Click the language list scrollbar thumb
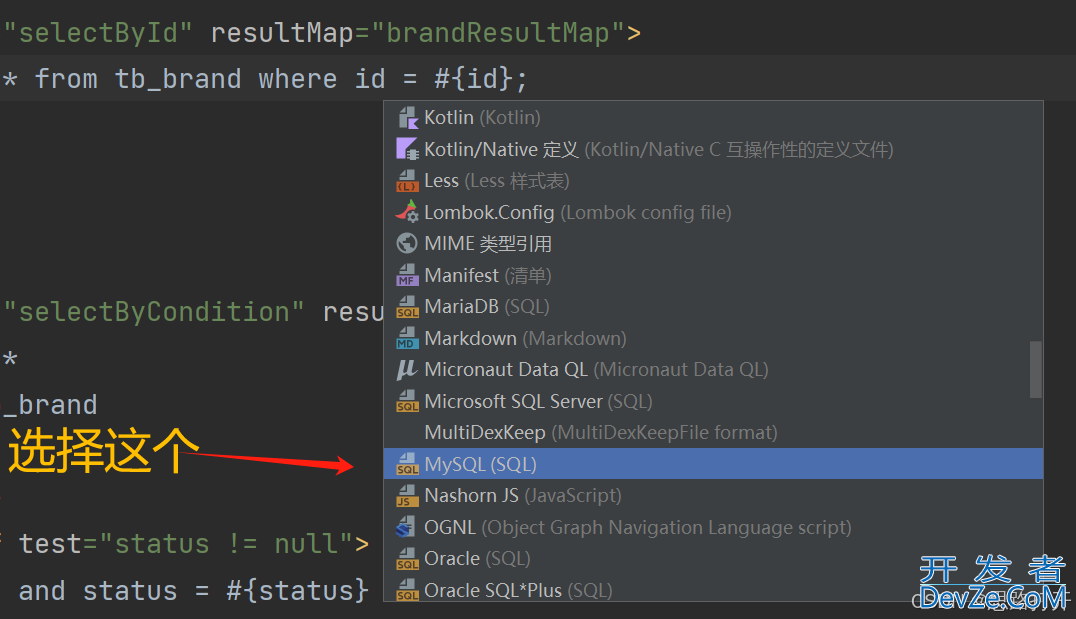This screenshot has width=1076, height=619. [1036, 369]
